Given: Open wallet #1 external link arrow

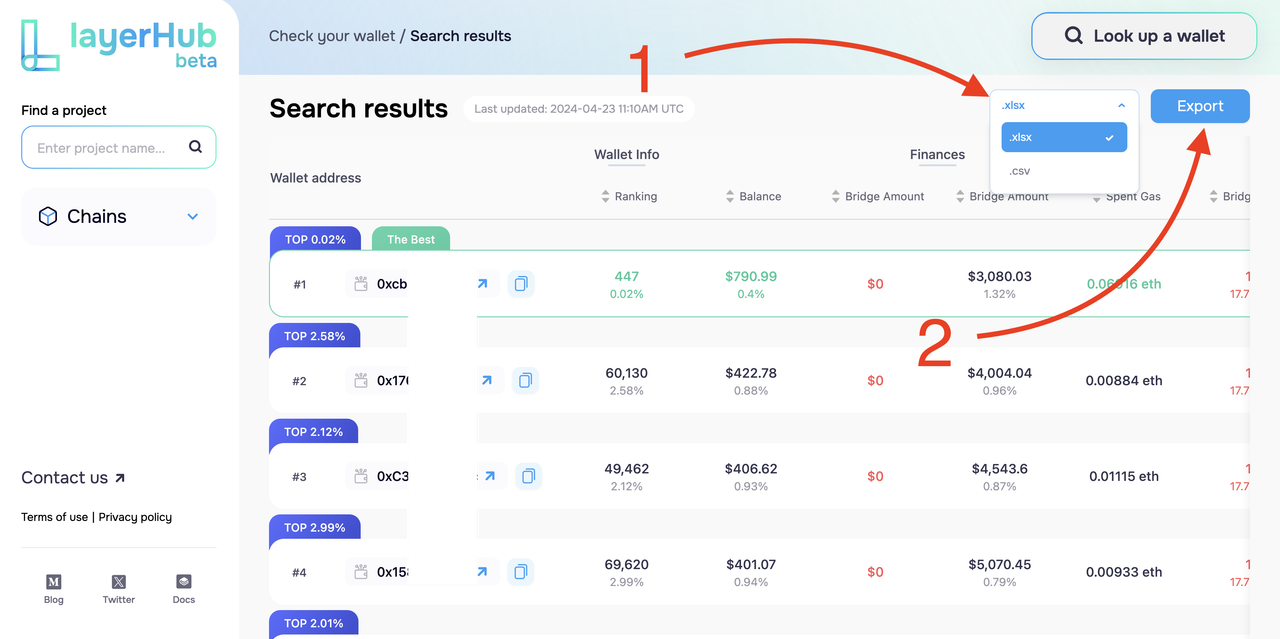Looking at the screenshot, I should tap(482, 284).
